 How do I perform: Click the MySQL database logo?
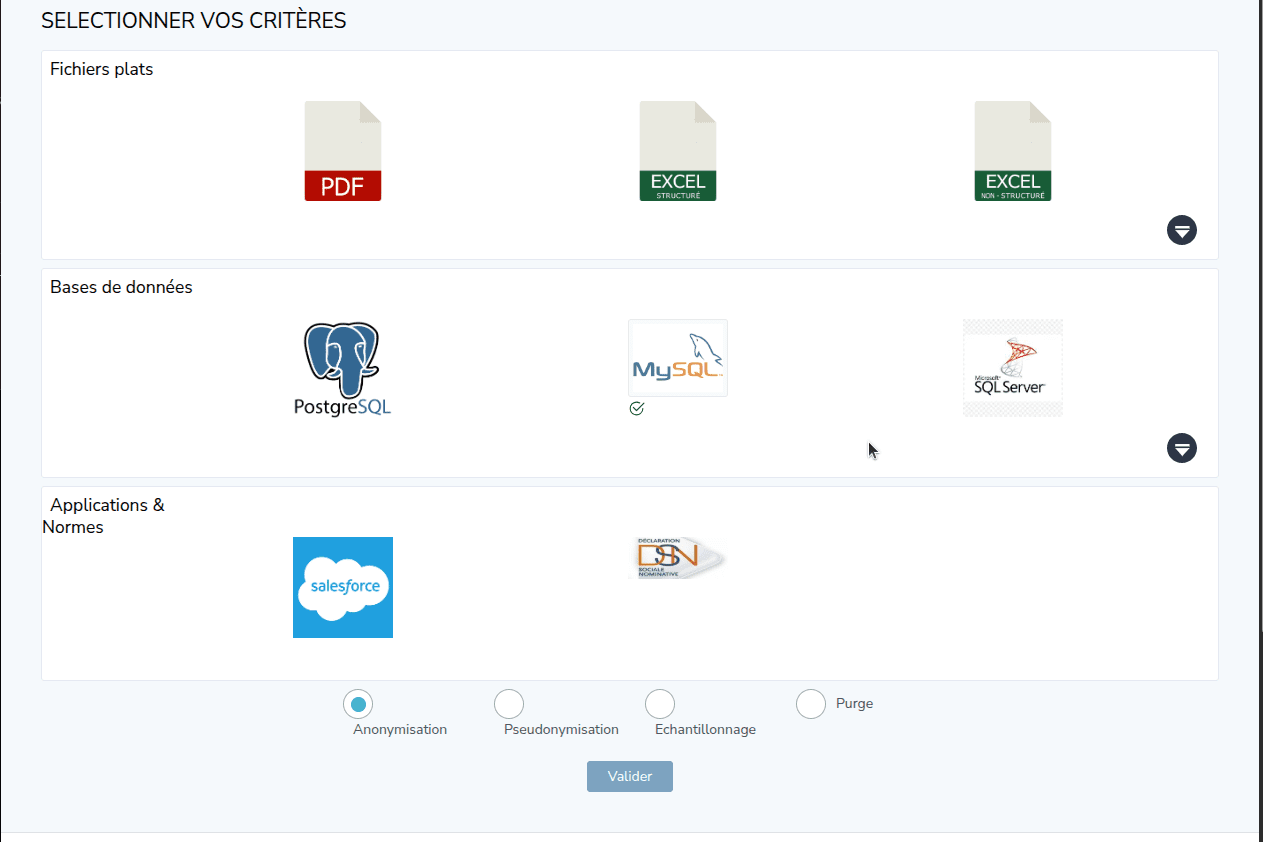click(x=678, y=358)
